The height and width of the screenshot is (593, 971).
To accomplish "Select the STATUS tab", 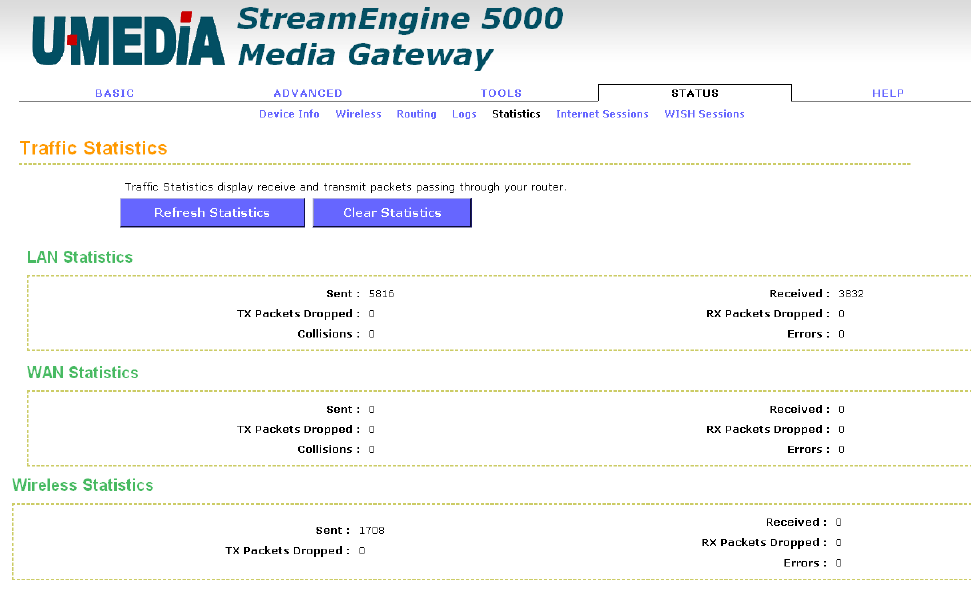I will click(695, 93).
